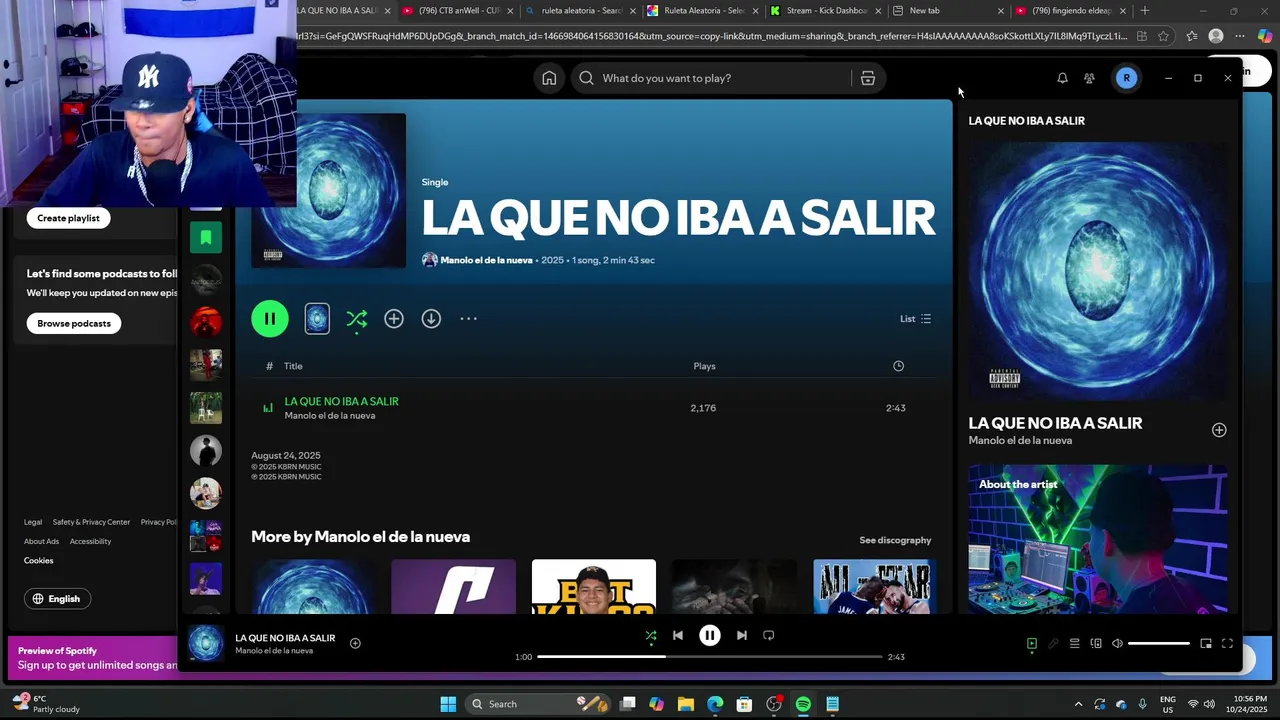Open Wi-Fi network settings in tray

tap(1193, 704)
